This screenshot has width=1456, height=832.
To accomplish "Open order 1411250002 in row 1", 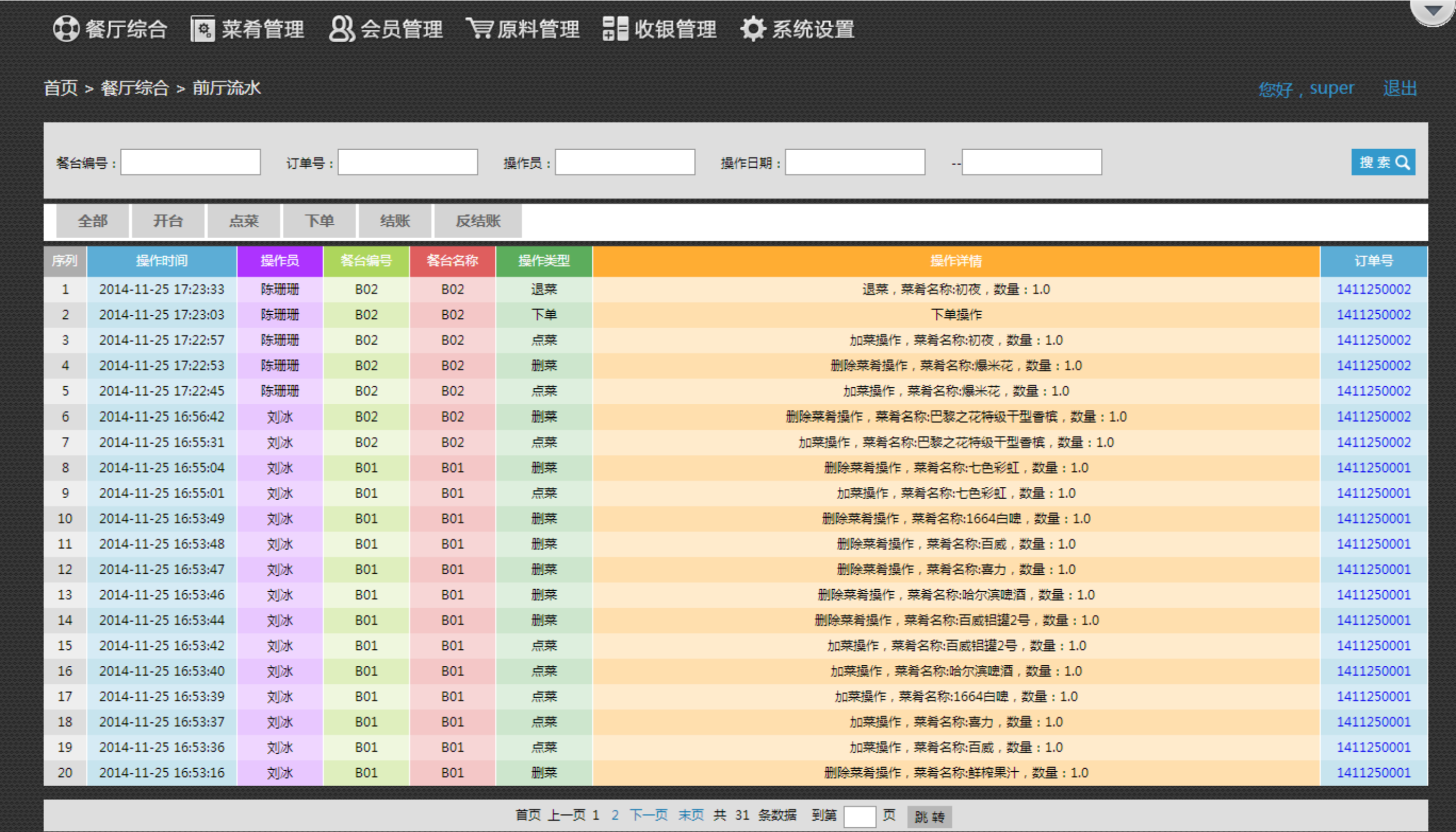I will point(1374,289).
